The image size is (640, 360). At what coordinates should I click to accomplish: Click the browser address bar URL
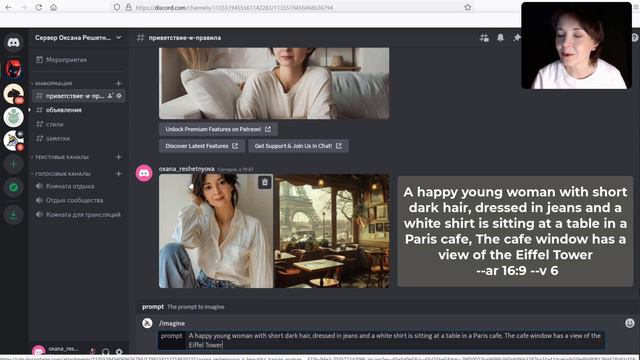pos(234,7)
